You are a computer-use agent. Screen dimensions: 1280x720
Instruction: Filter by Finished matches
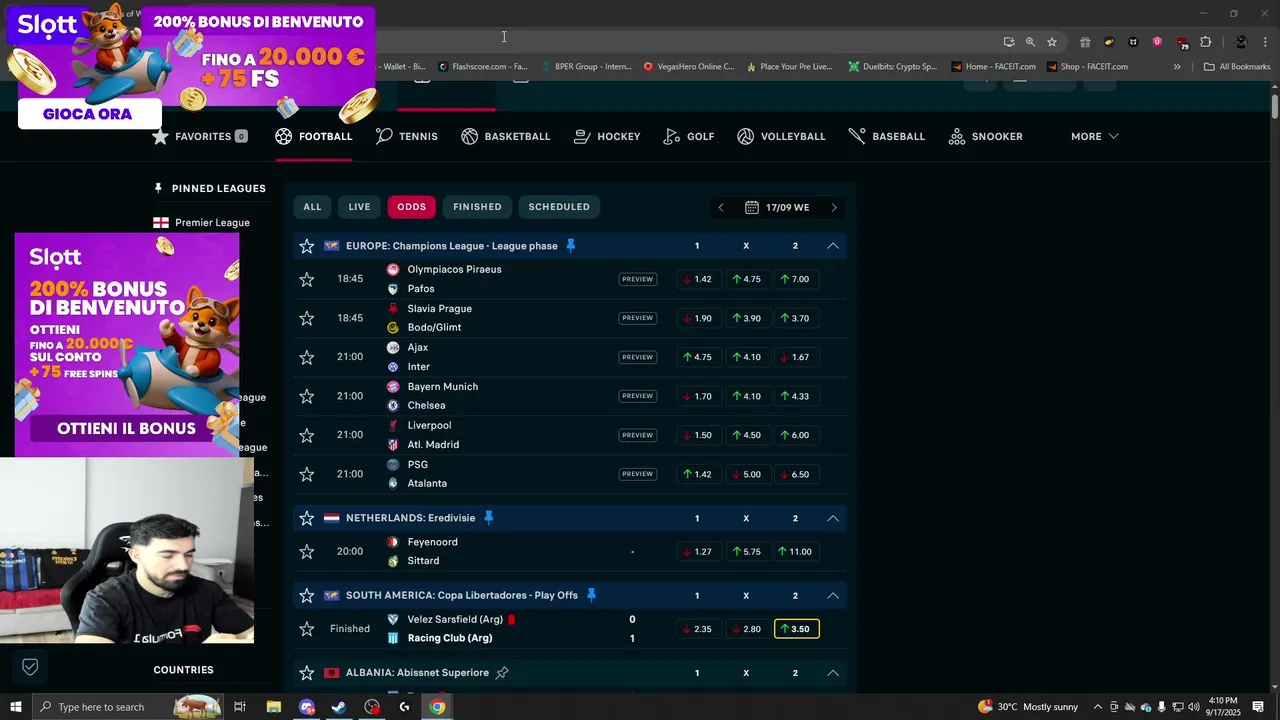[x=477, y=207]
